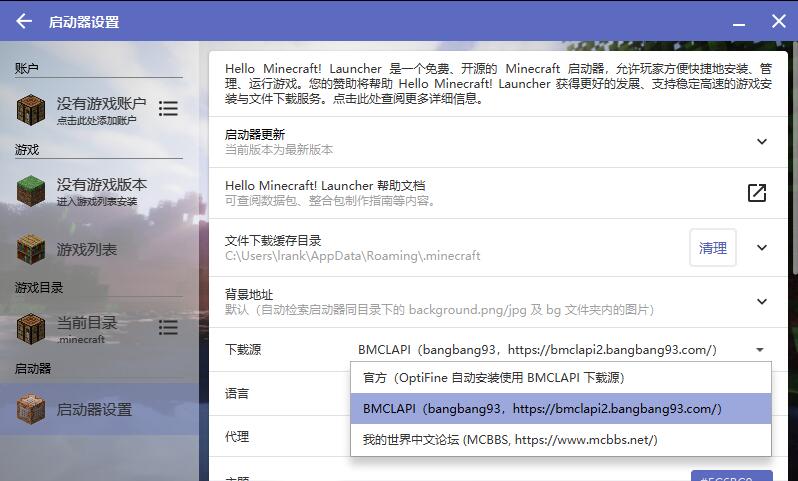
Task: Choose BMCLAPI option in the dropdown list
Action: (561, 409)
